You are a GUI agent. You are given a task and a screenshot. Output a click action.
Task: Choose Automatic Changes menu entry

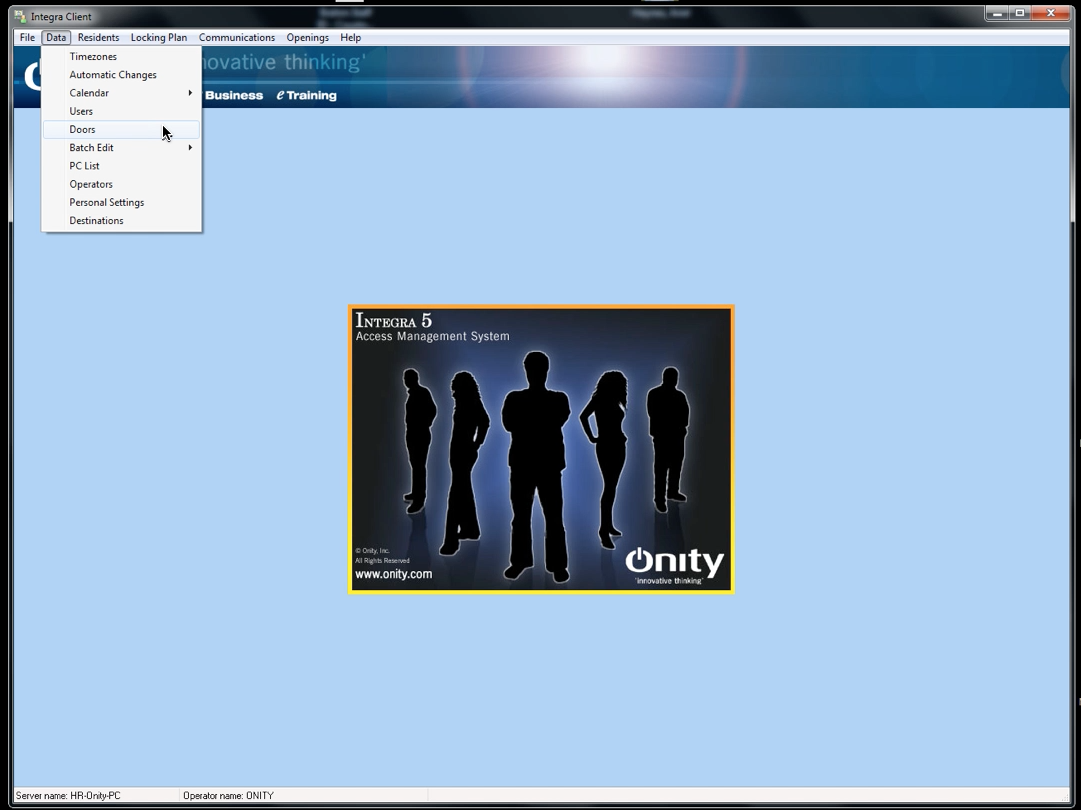pos(113,75)
